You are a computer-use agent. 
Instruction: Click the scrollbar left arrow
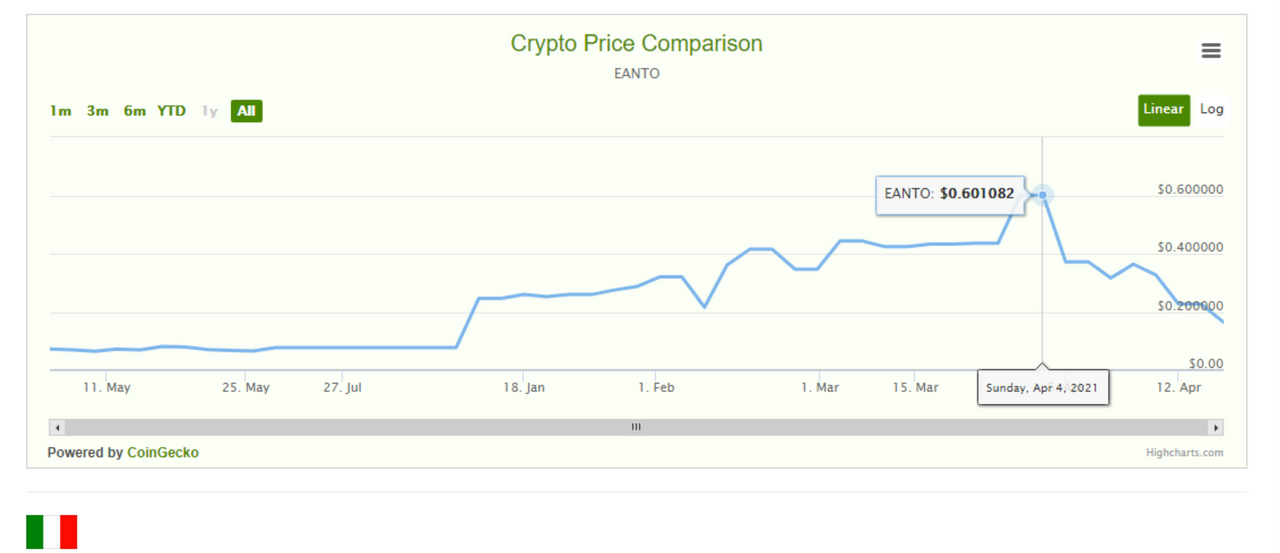pyautogui.click(x=57, y=427)
